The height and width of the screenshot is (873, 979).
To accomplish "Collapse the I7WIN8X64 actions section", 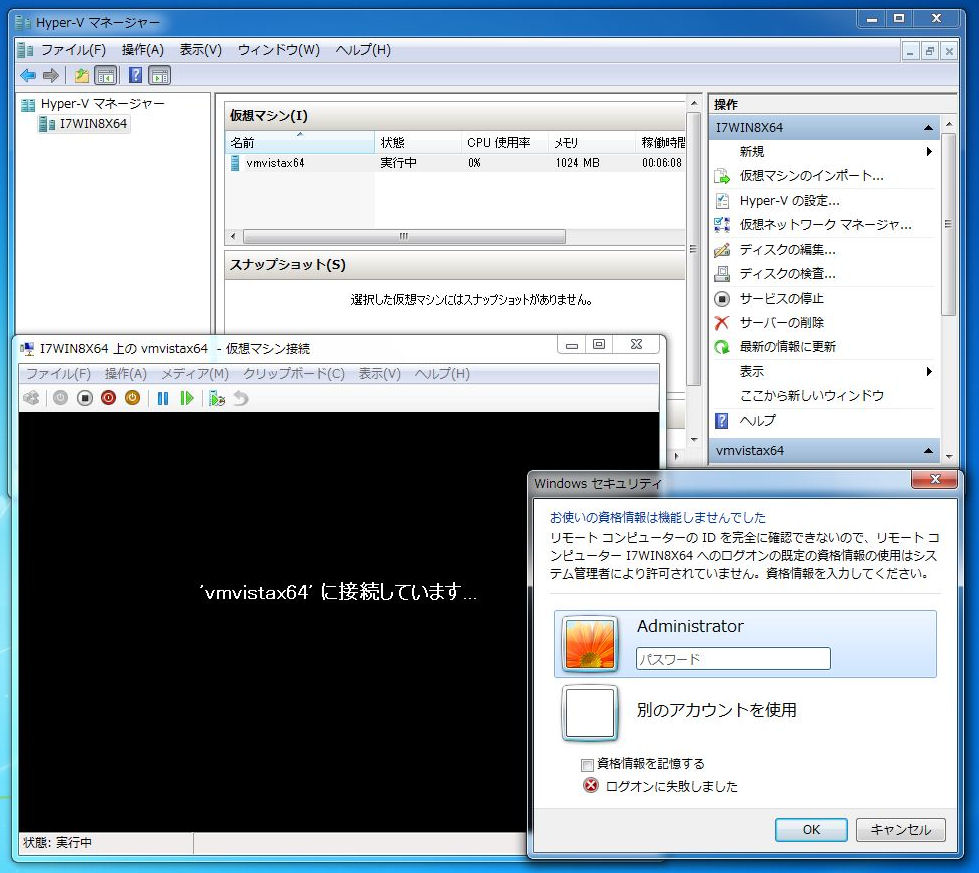I will tap(928, 128).
